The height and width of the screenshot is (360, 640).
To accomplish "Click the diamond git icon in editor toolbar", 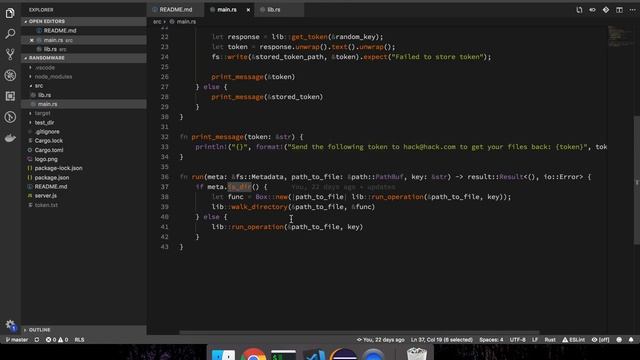I will tap(606, 10).
